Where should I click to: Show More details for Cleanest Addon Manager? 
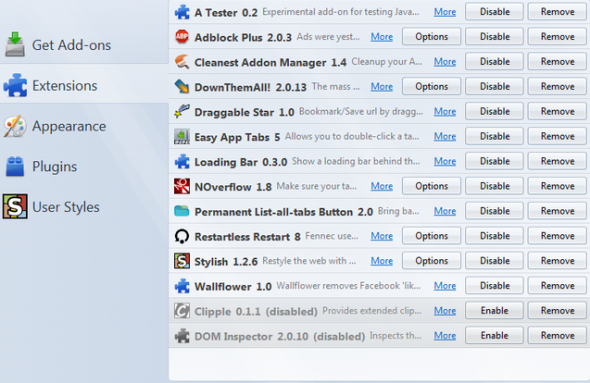pos(445,62)
